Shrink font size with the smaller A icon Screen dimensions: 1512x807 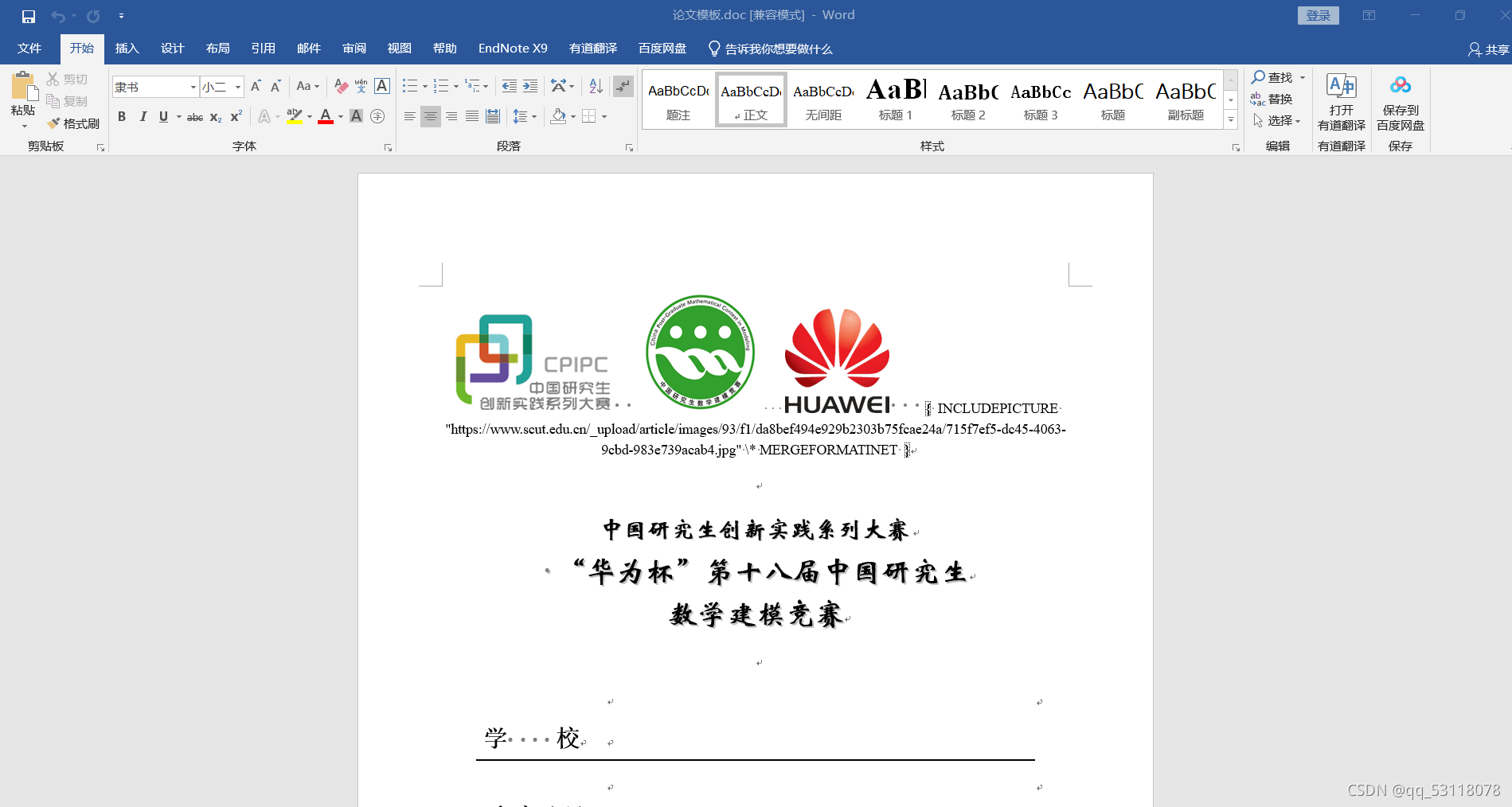tap(275, 86)
